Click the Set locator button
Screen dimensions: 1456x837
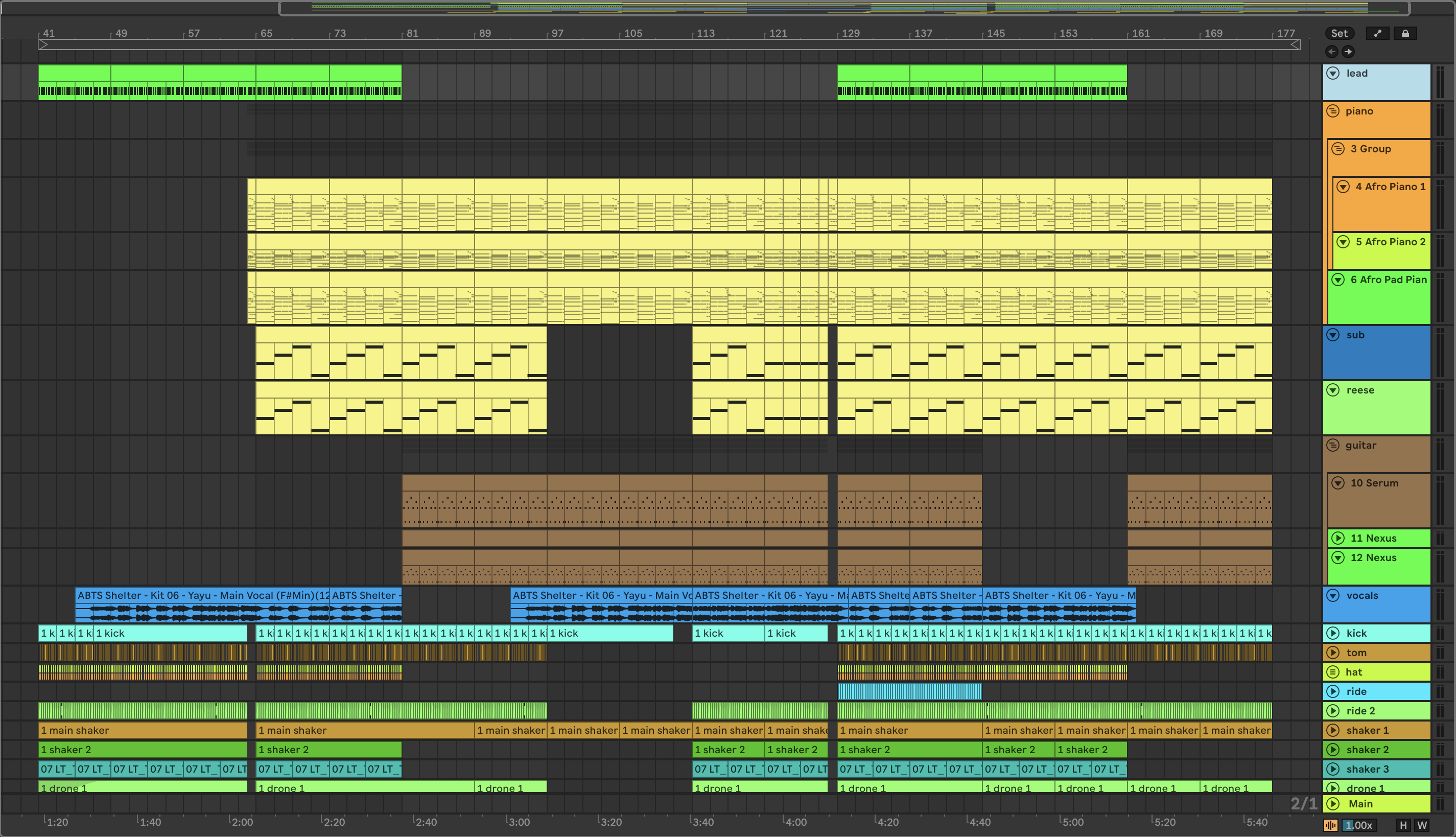tap(1340, 33)
